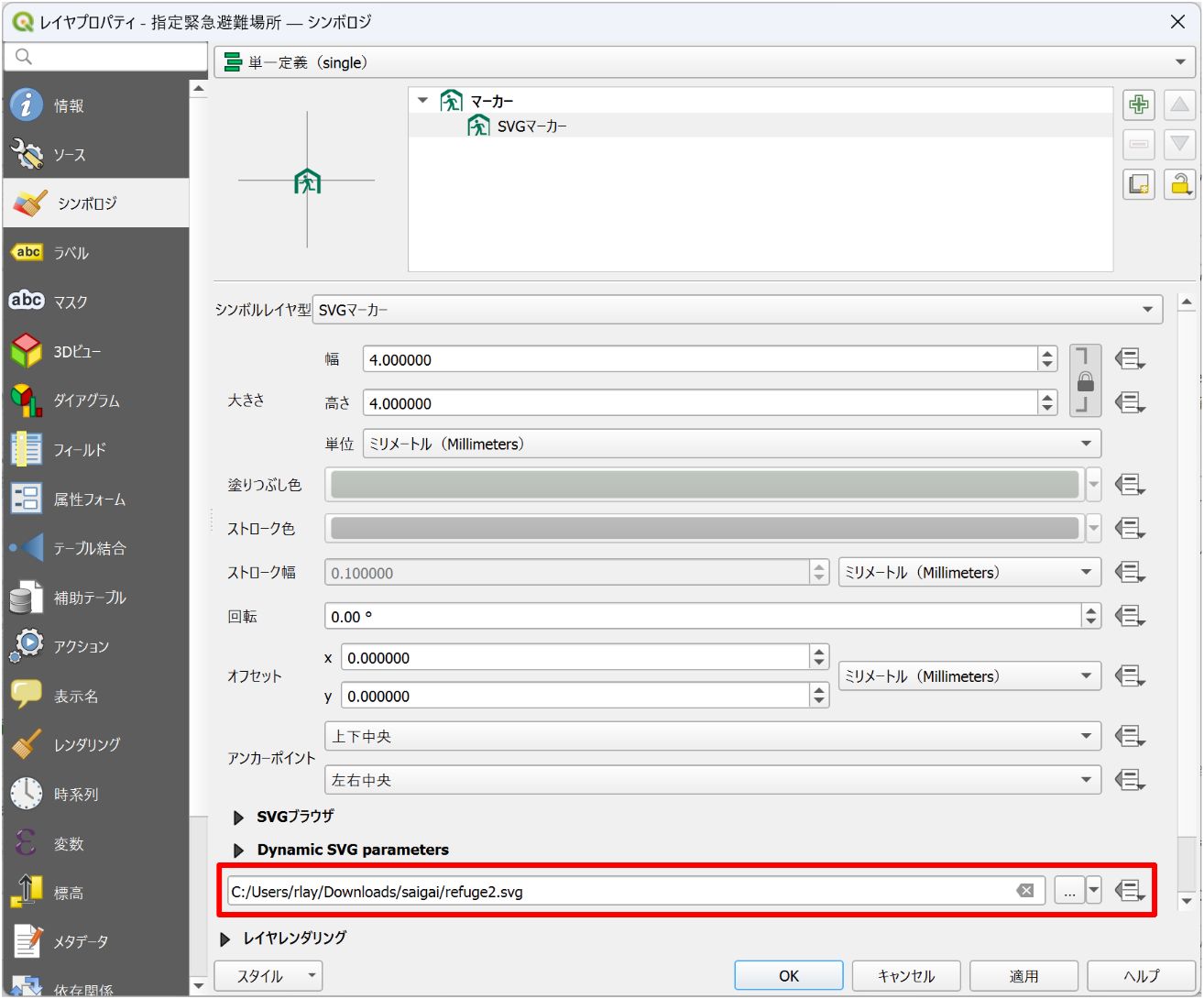The height and width of the screenshot is (999, 1204).
Task: Duplicate the current symbol layer
Action: coord(1139,183)
